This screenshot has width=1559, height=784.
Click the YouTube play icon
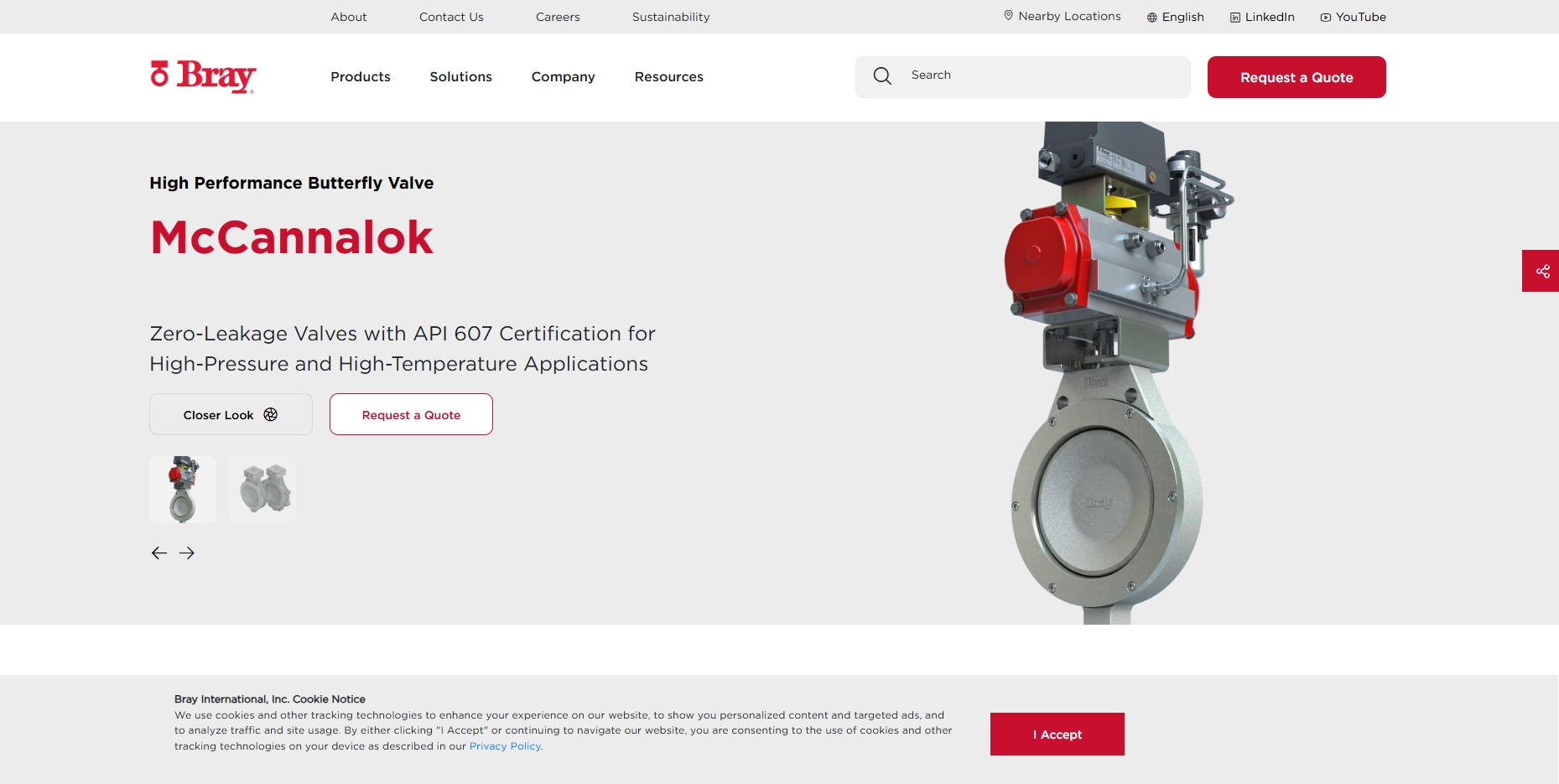[x=1326, y=18]
